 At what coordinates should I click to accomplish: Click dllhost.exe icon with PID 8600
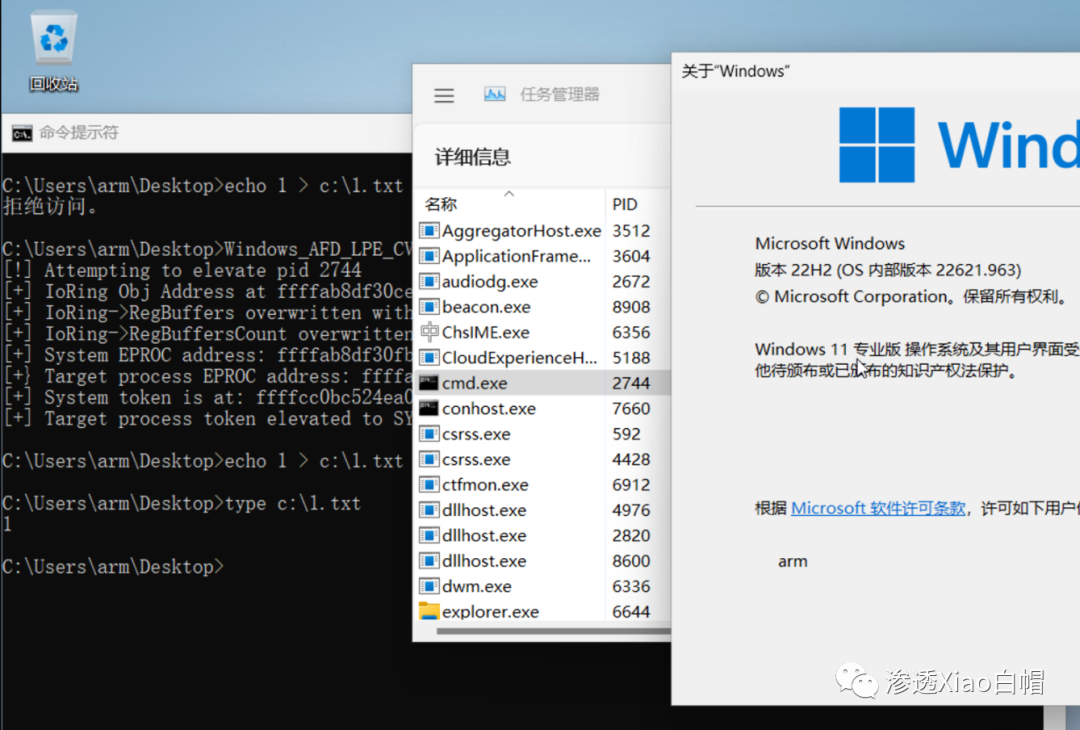(429, 561)
